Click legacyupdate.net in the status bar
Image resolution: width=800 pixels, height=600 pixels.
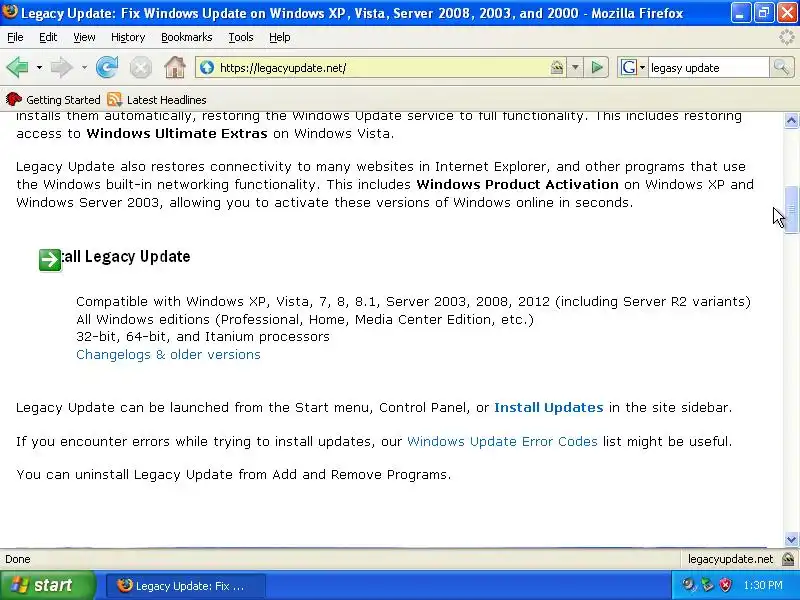pos(730,559)
